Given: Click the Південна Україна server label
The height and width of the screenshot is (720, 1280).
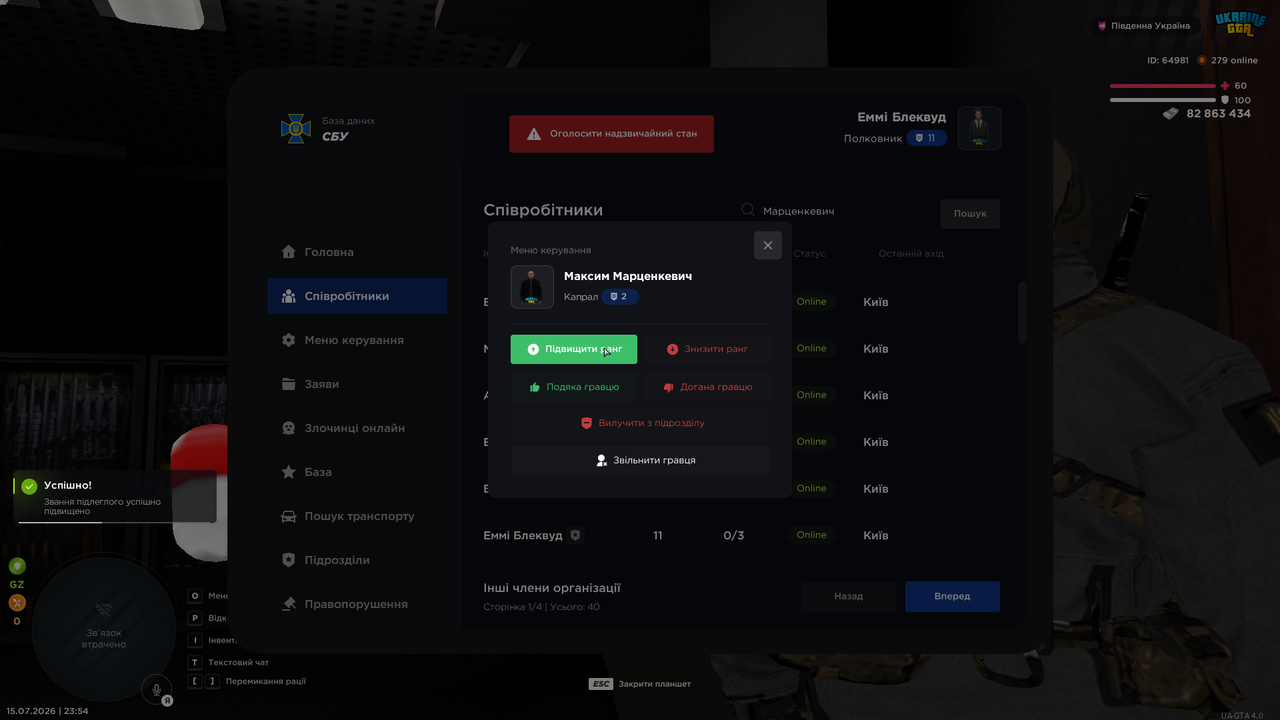Looking at the screenshot, I should point(1151,26).
